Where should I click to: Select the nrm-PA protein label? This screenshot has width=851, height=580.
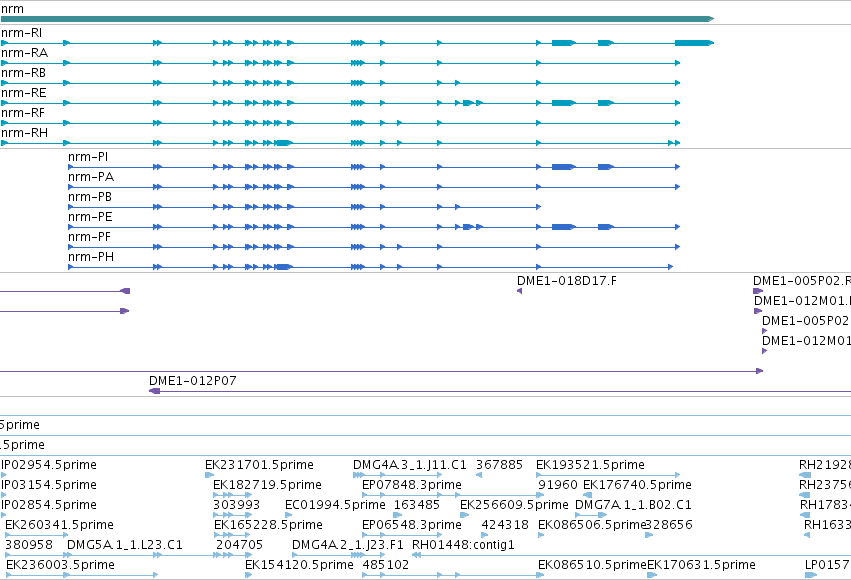91,177
